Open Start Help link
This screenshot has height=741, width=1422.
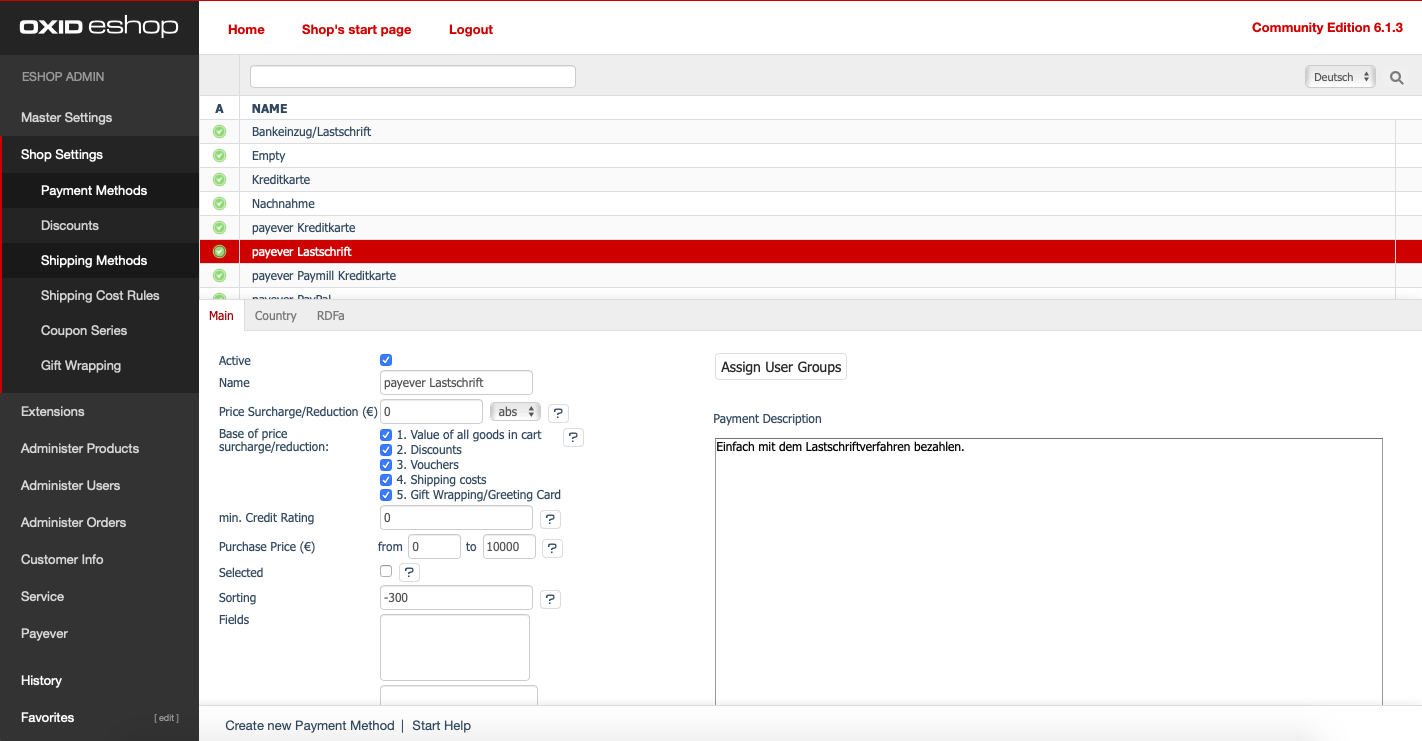point(441,726)
